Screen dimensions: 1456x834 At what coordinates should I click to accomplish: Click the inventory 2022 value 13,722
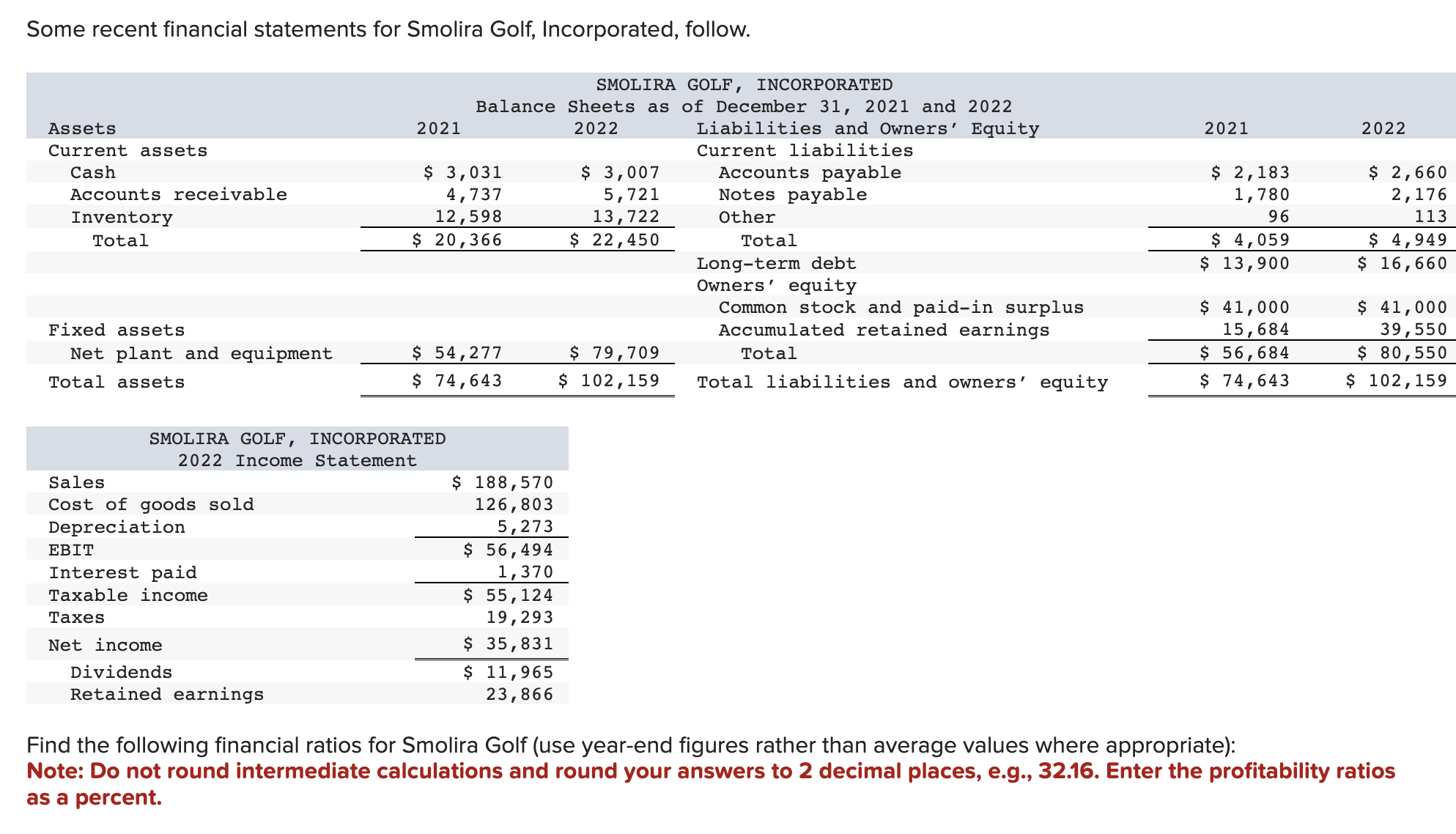click(627, 217)
